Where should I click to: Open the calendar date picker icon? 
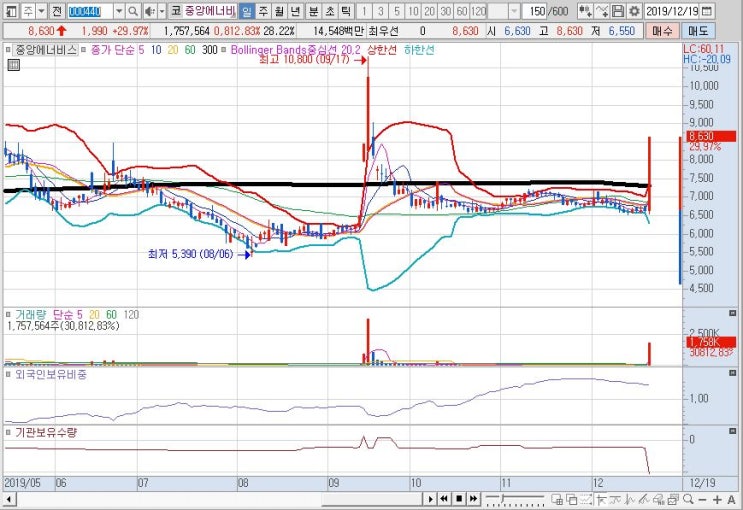707,10
